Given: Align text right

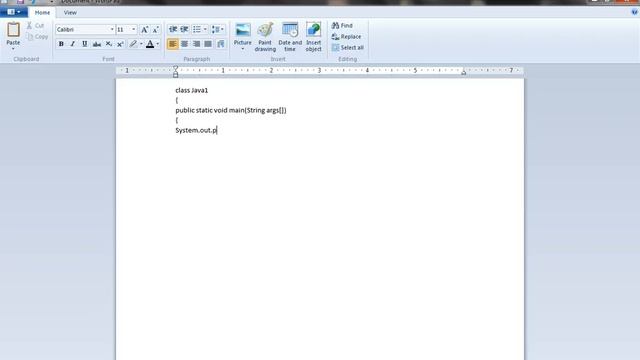Looking at the screenshot, I should click(196, 44).
